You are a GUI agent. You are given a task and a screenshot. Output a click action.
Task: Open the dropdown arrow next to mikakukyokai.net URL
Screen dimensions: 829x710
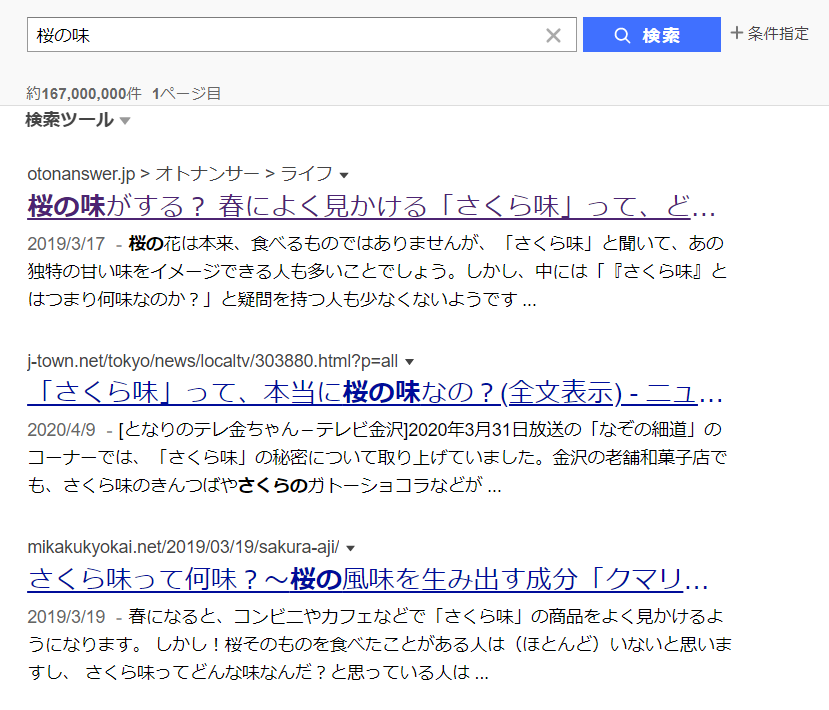(350, 549)
